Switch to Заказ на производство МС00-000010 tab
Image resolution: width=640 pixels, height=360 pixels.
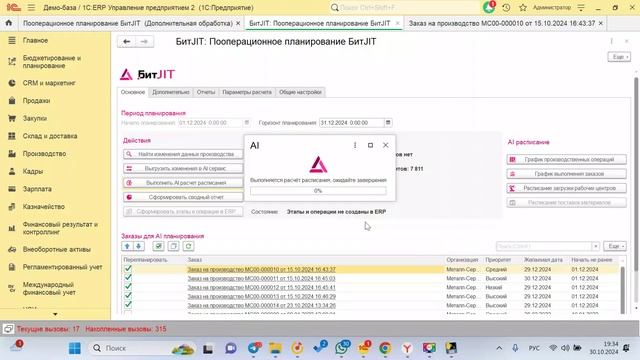pyautogui.click(x=502, y=23)
